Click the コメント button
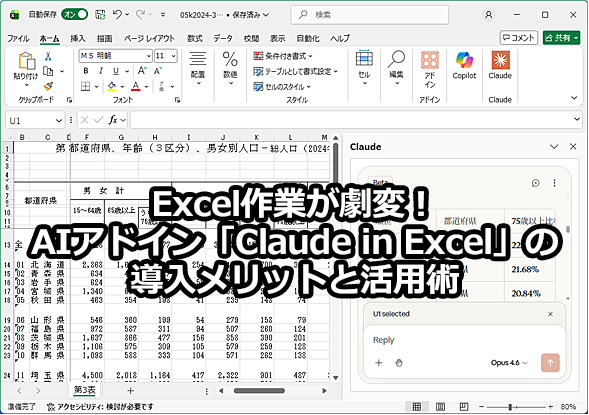The image size is (589, 415). coord(518,38)
